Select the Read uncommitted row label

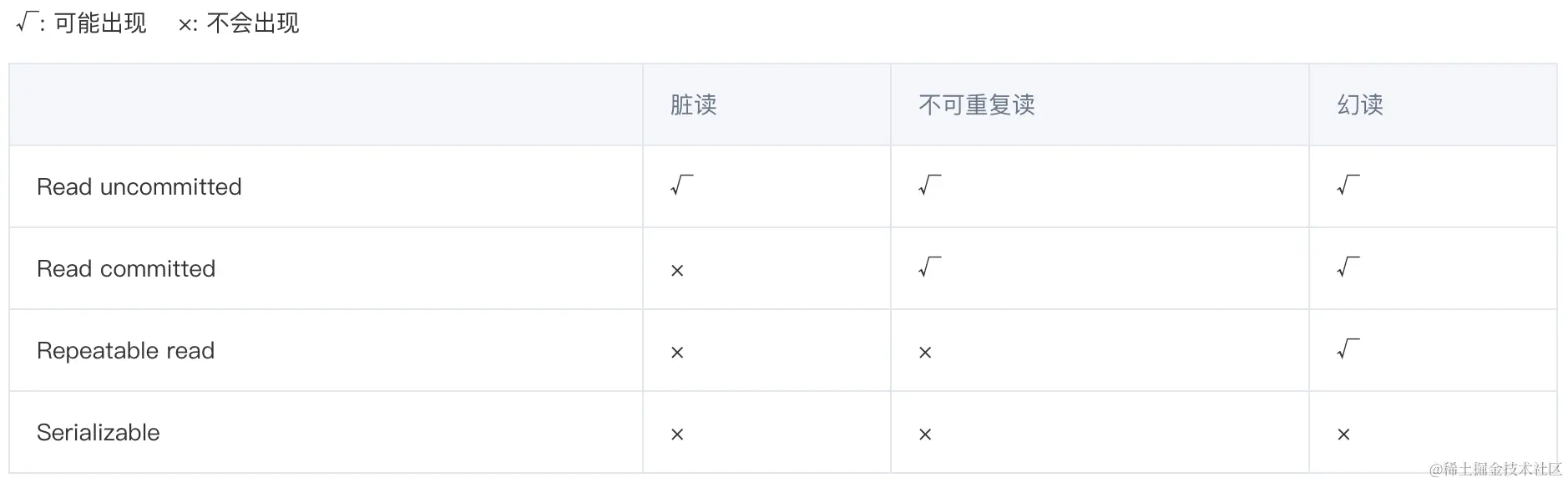(139, 186)
